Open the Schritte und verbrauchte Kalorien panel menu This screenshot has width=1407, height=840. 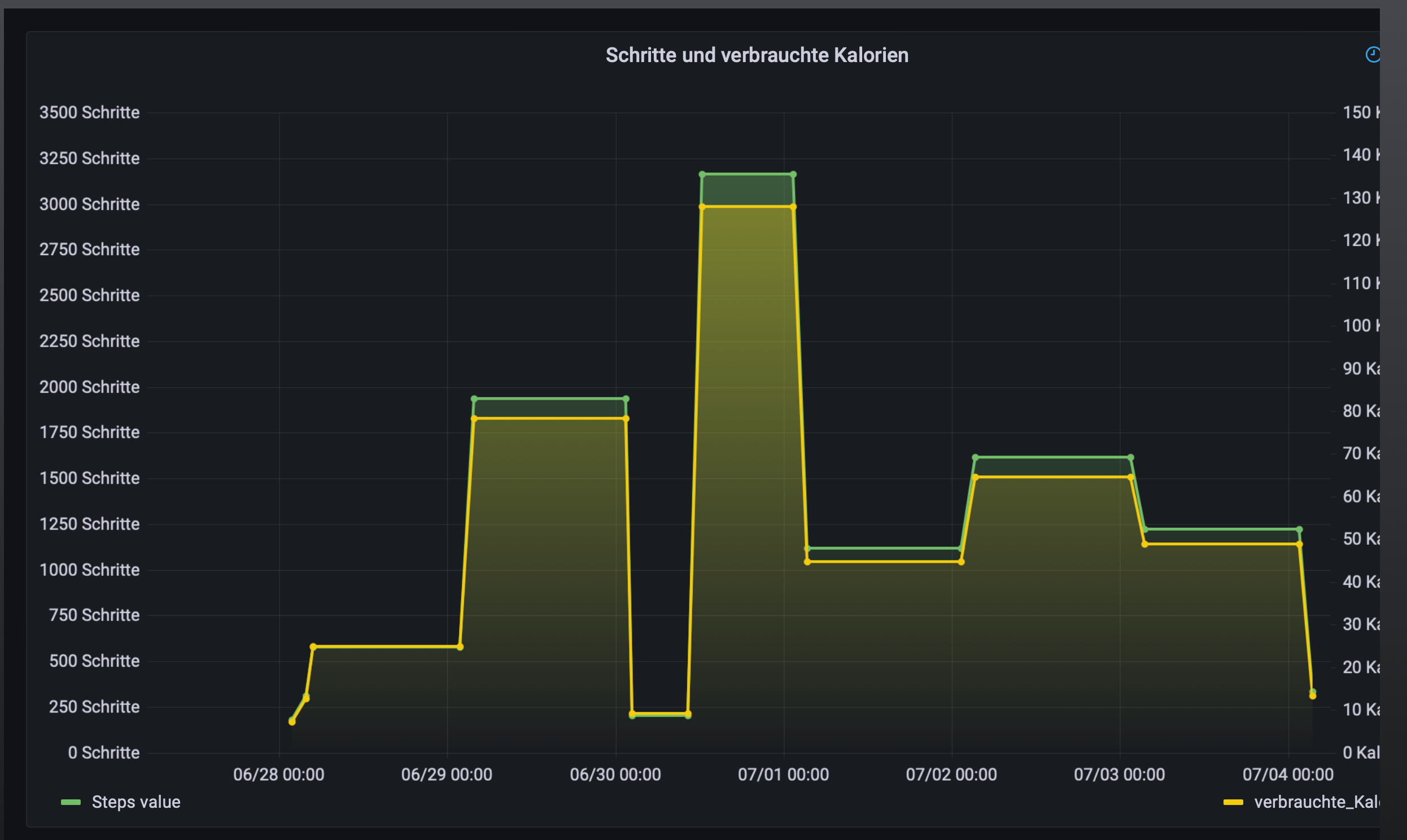[x=757, y=55]
